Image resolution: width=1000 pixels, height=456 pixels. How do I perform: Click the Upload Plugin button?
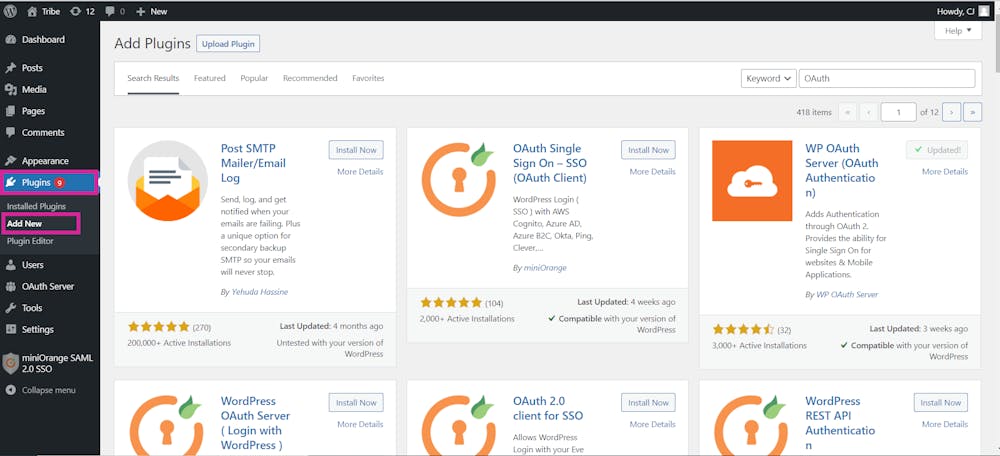(x=228, y=44)
